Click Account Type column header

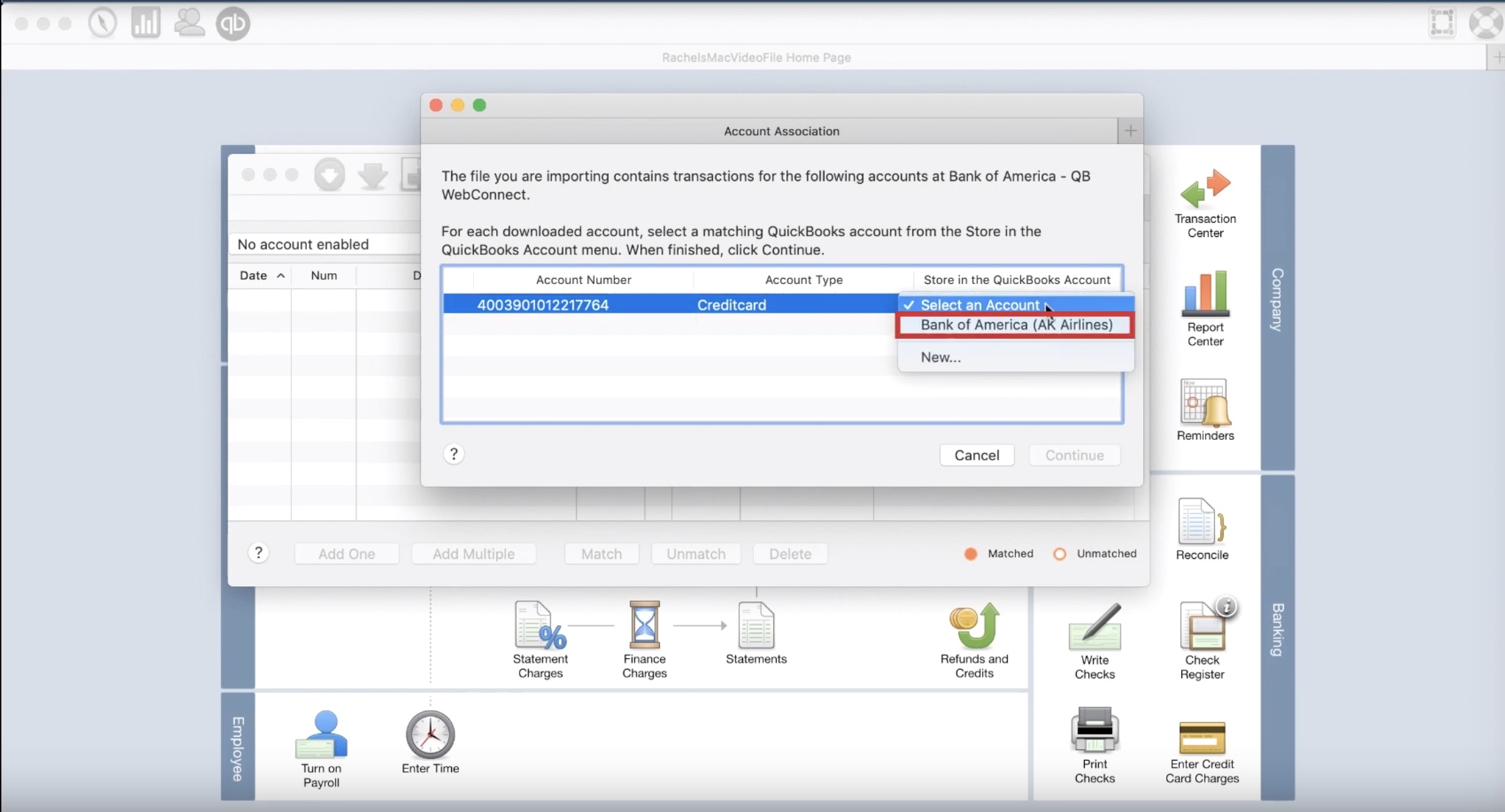pos(804,280)
